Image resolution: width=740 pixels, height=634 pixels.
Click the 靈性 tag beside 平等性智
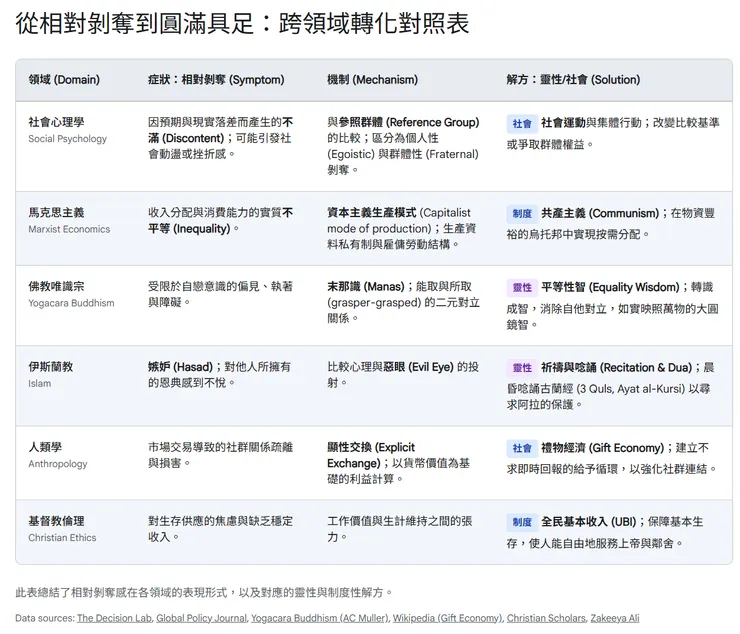522,287
